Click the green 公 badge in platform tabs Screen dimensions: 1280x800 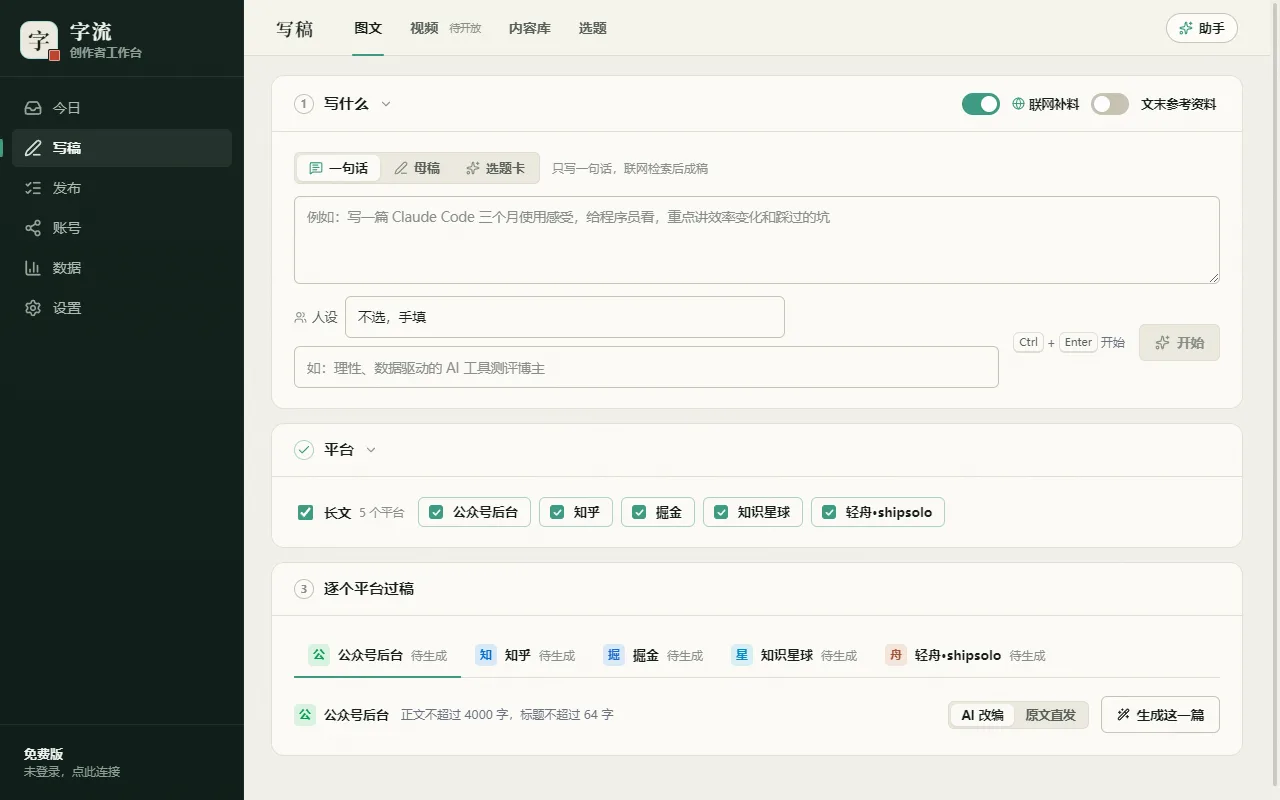319,655
